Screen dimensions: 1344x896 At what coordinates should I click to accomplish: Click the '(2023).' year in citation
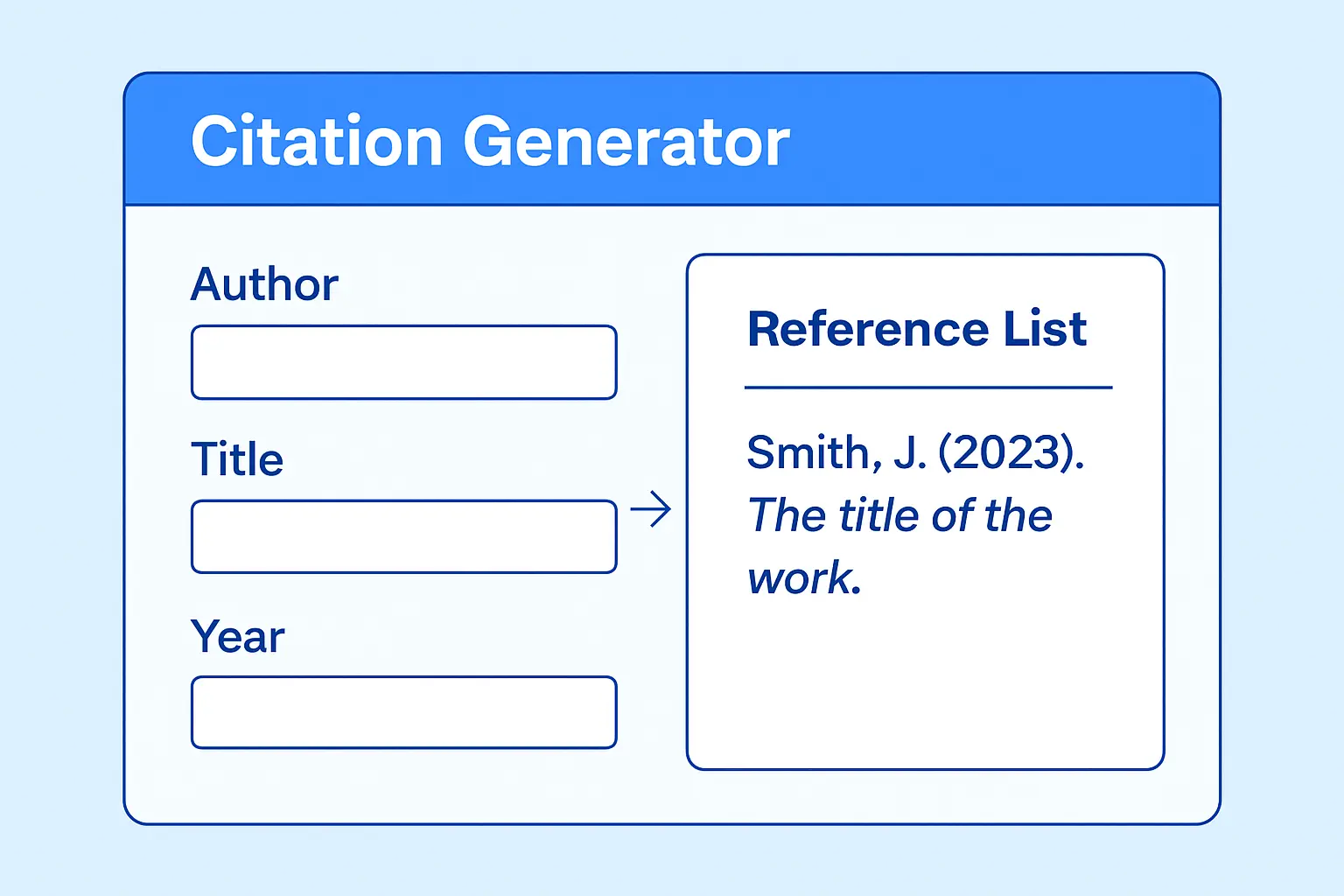1011,452
